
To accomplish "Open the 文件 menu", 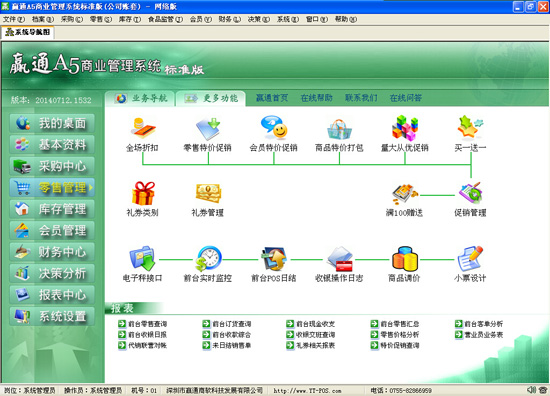I will point(14,19).
